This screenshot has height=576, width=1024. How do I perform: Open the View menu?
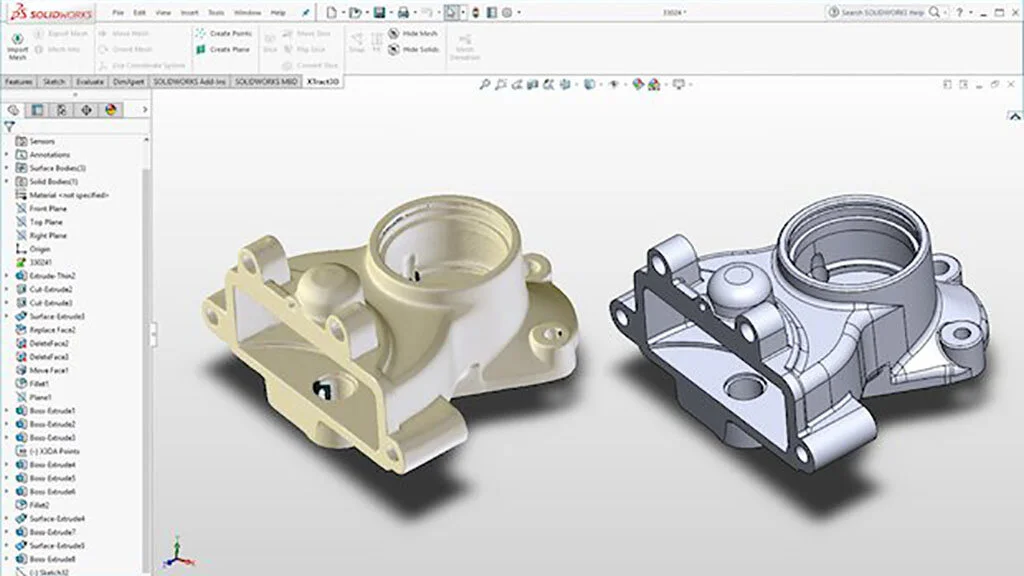coord(163,12)
